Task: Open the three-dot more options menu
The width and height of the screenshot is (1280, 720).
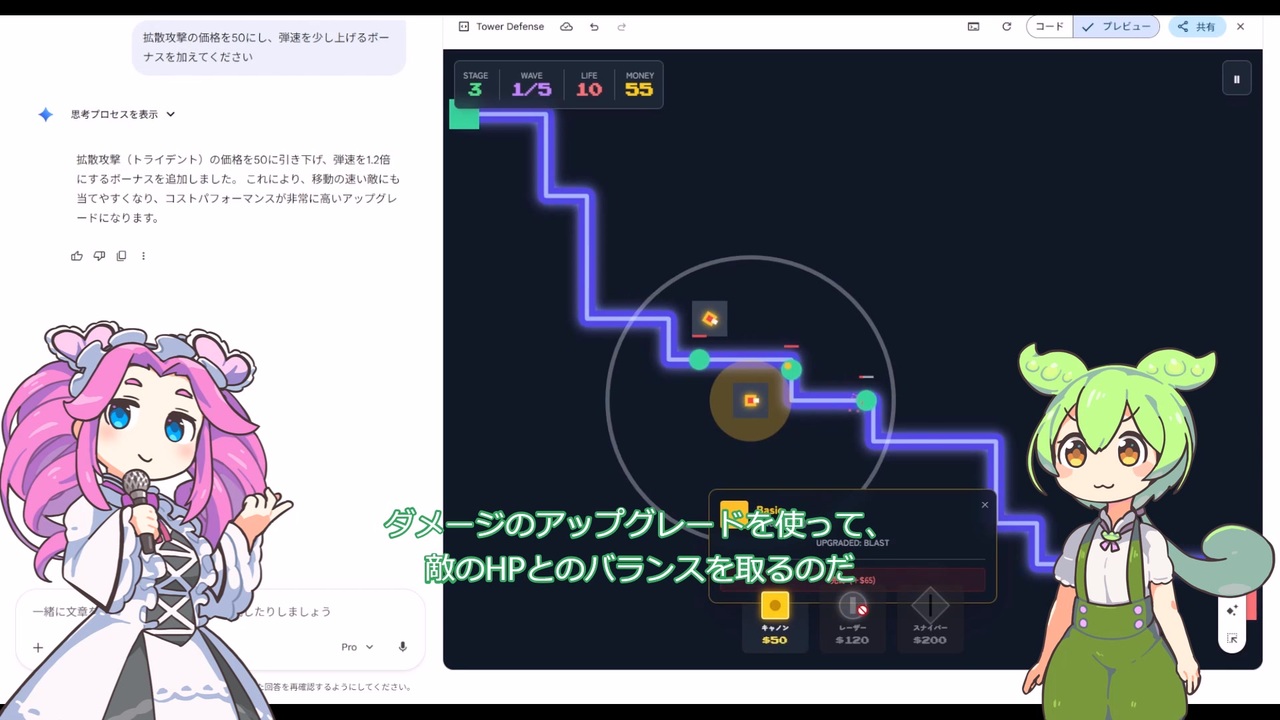Action: click(143, 256)
